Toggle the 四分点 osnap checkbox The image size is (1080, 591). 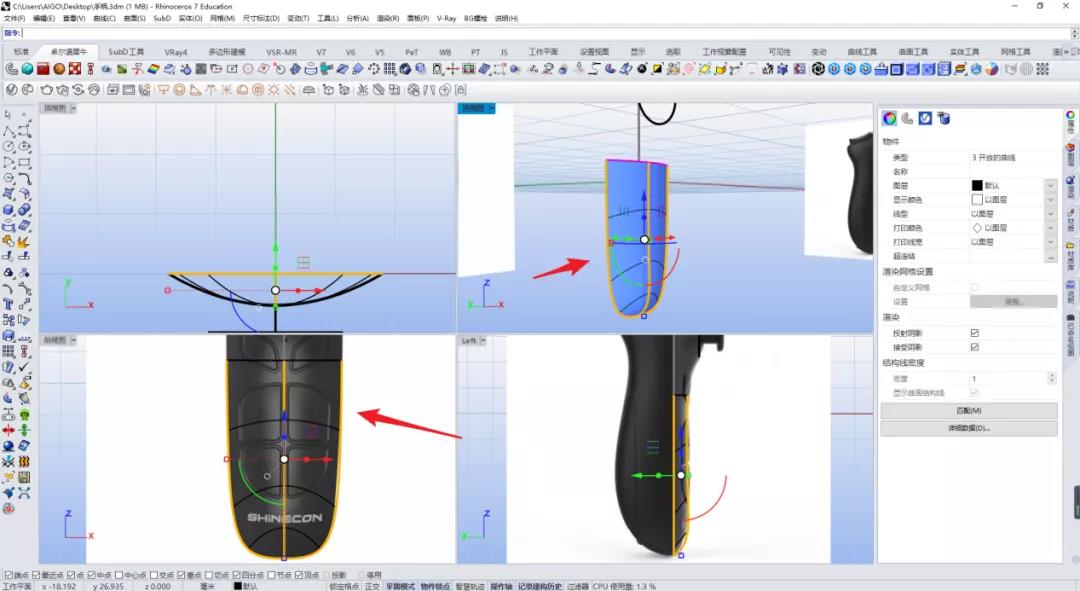click(236, 575)
